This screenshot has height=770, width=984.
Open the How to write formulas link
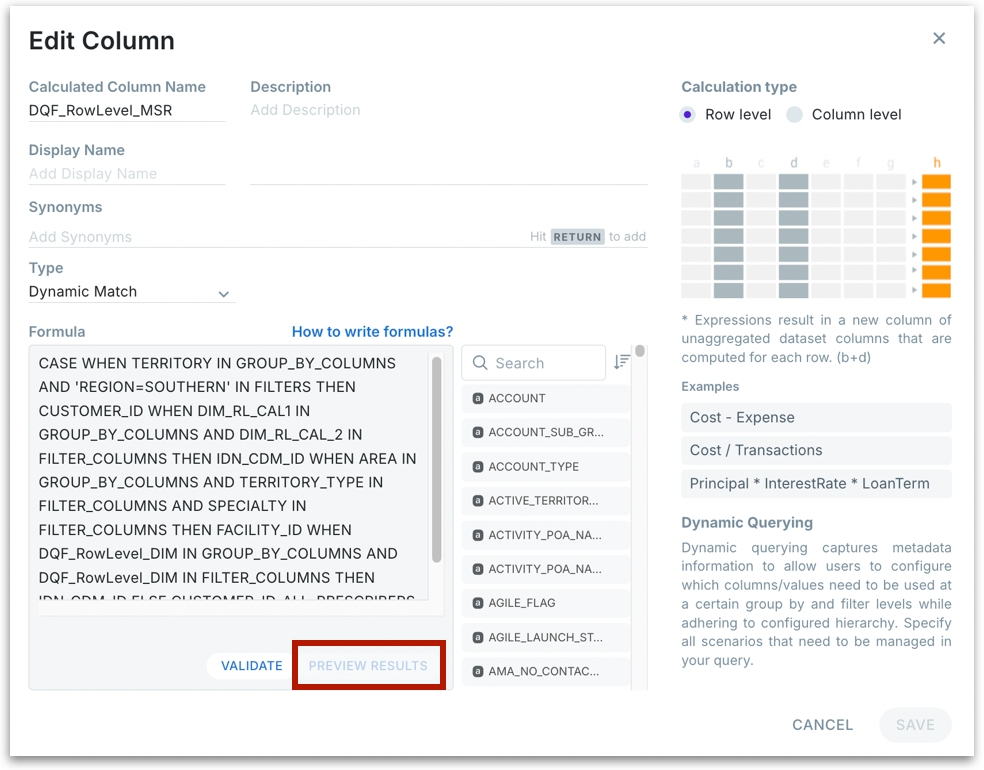372,332
